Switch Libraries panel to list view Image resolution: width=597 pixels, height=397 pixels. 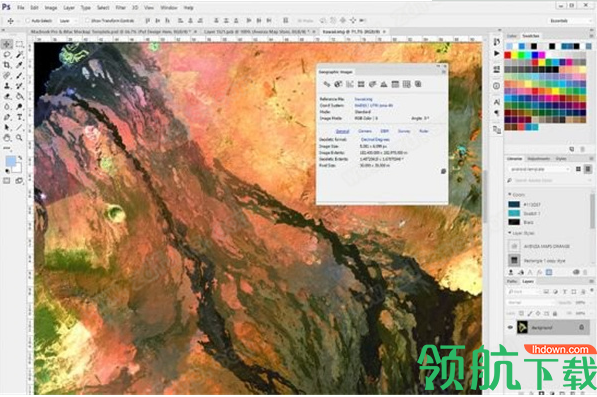coord(588,169)
